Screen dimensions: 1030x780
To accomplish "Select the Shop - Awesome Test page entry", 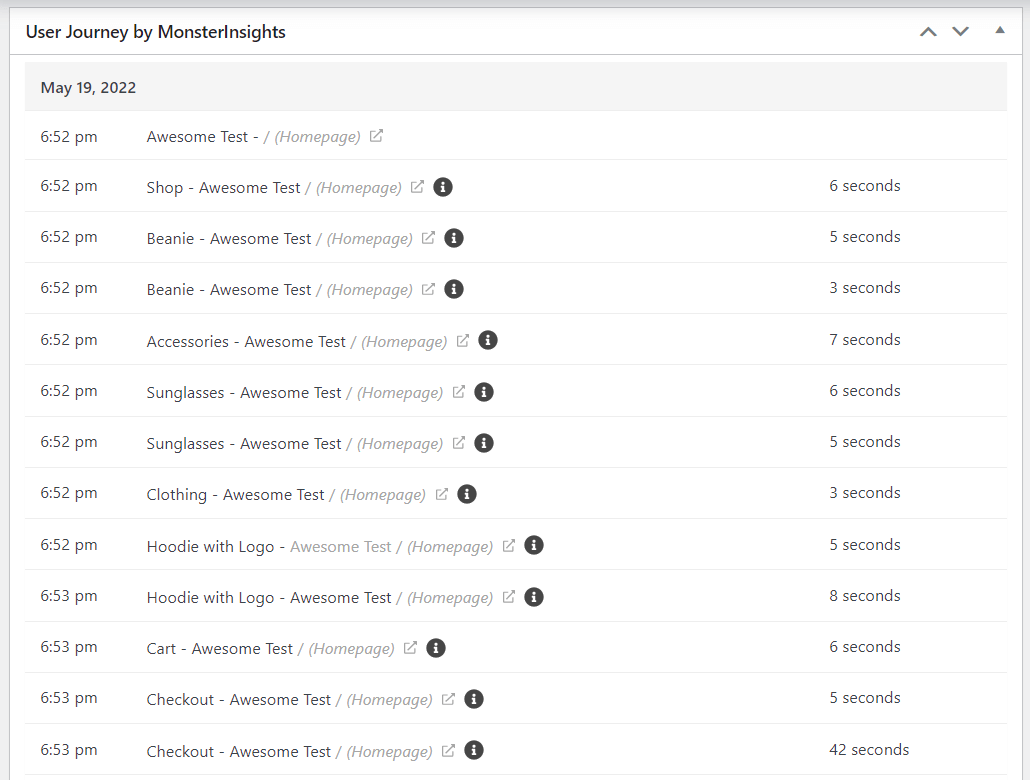I will point(222,187).
